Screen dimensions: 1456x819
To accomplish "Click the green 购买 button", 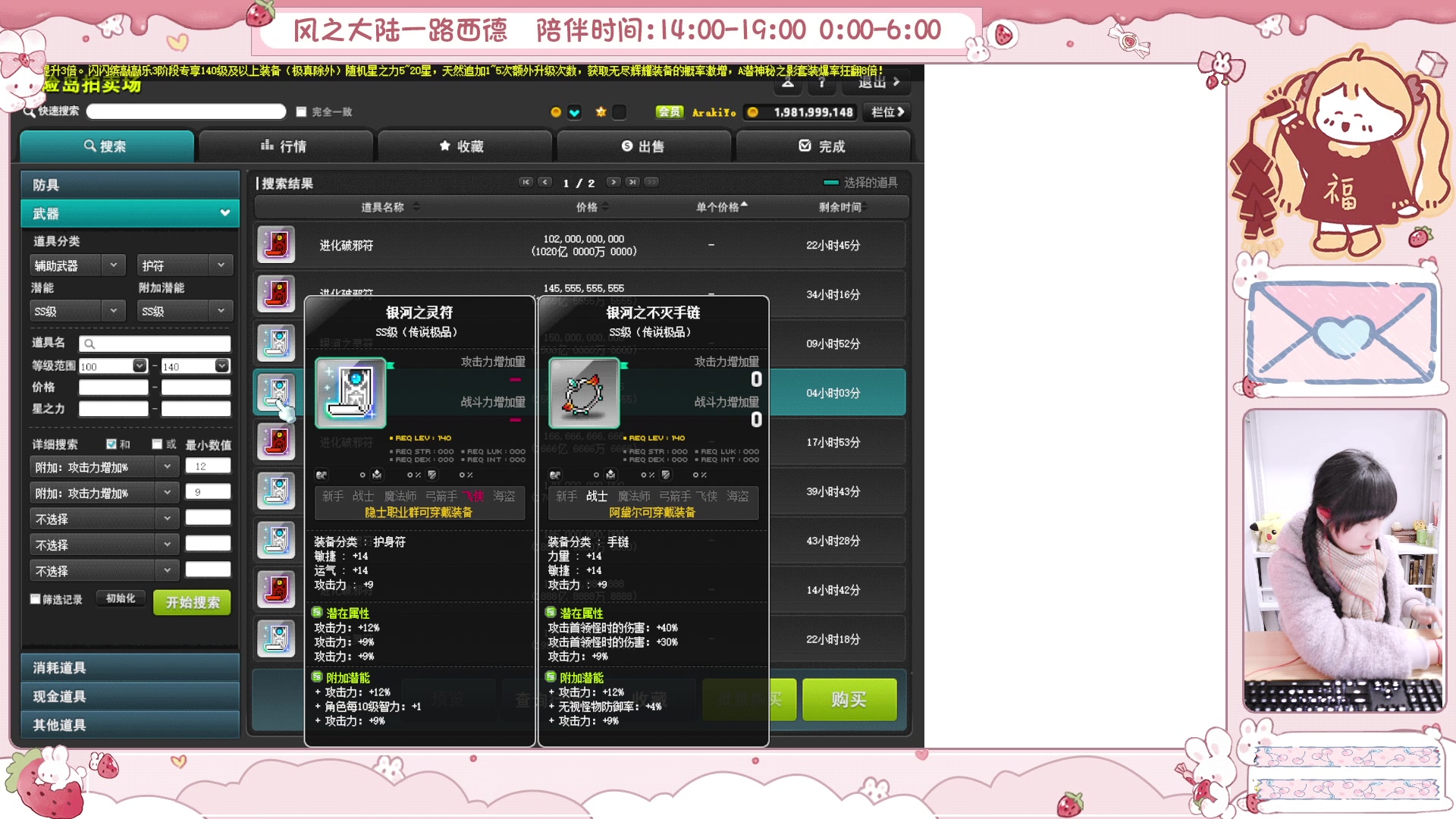I will 849,699.
